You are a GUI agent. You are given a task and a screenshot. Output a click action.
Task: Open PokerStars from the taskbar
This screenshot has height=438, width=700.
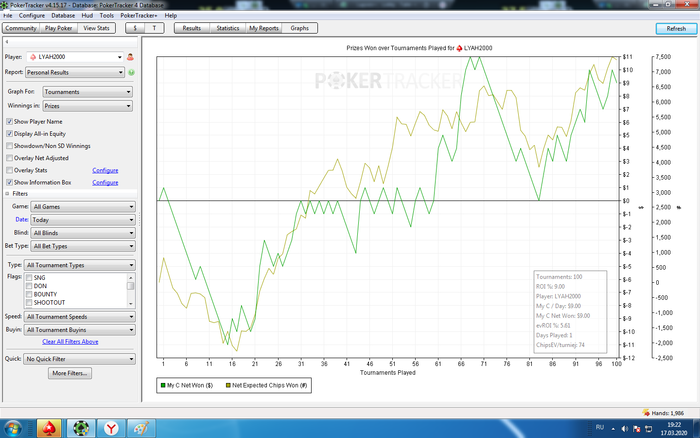tap(49, 429)
